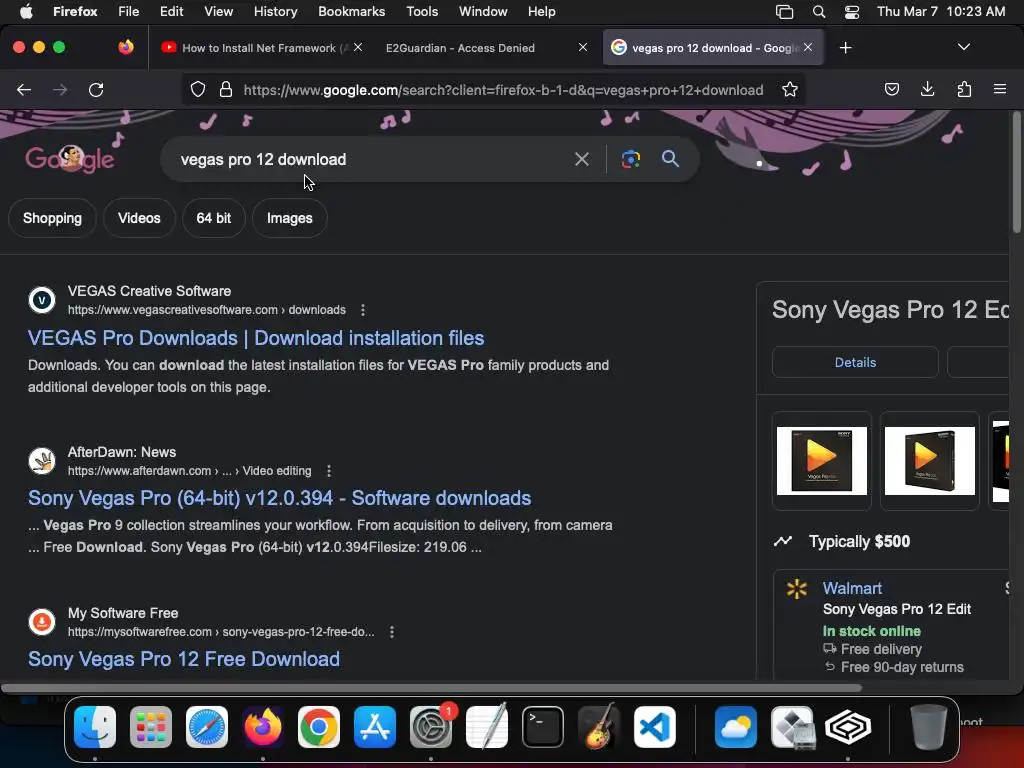The image size is (1024, 768).
Task: Open the Bookmarks menu
Action: point(351,12)
